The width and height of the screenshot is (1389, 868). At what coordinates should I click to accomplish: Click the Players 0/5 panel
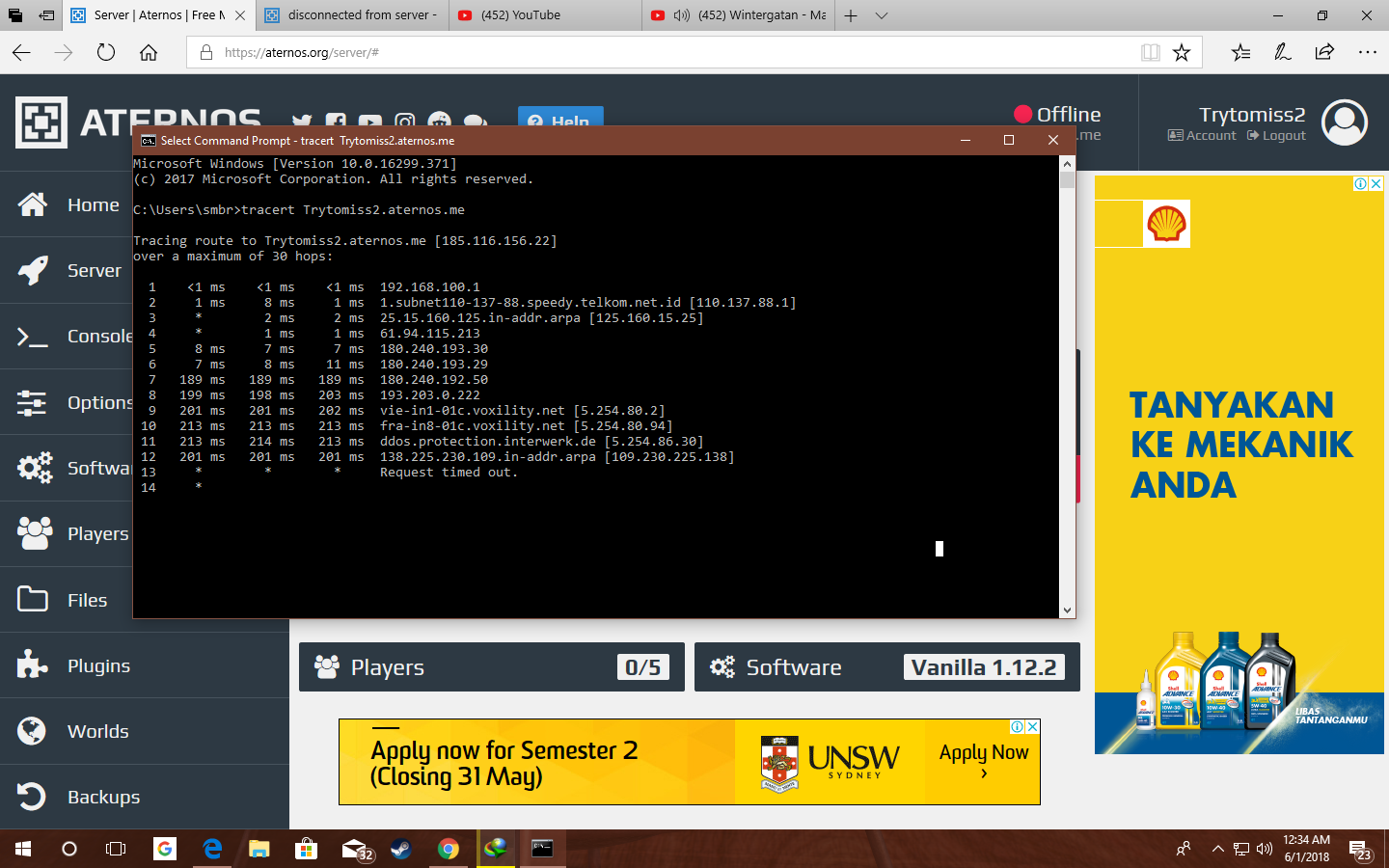tap(492, 667)
